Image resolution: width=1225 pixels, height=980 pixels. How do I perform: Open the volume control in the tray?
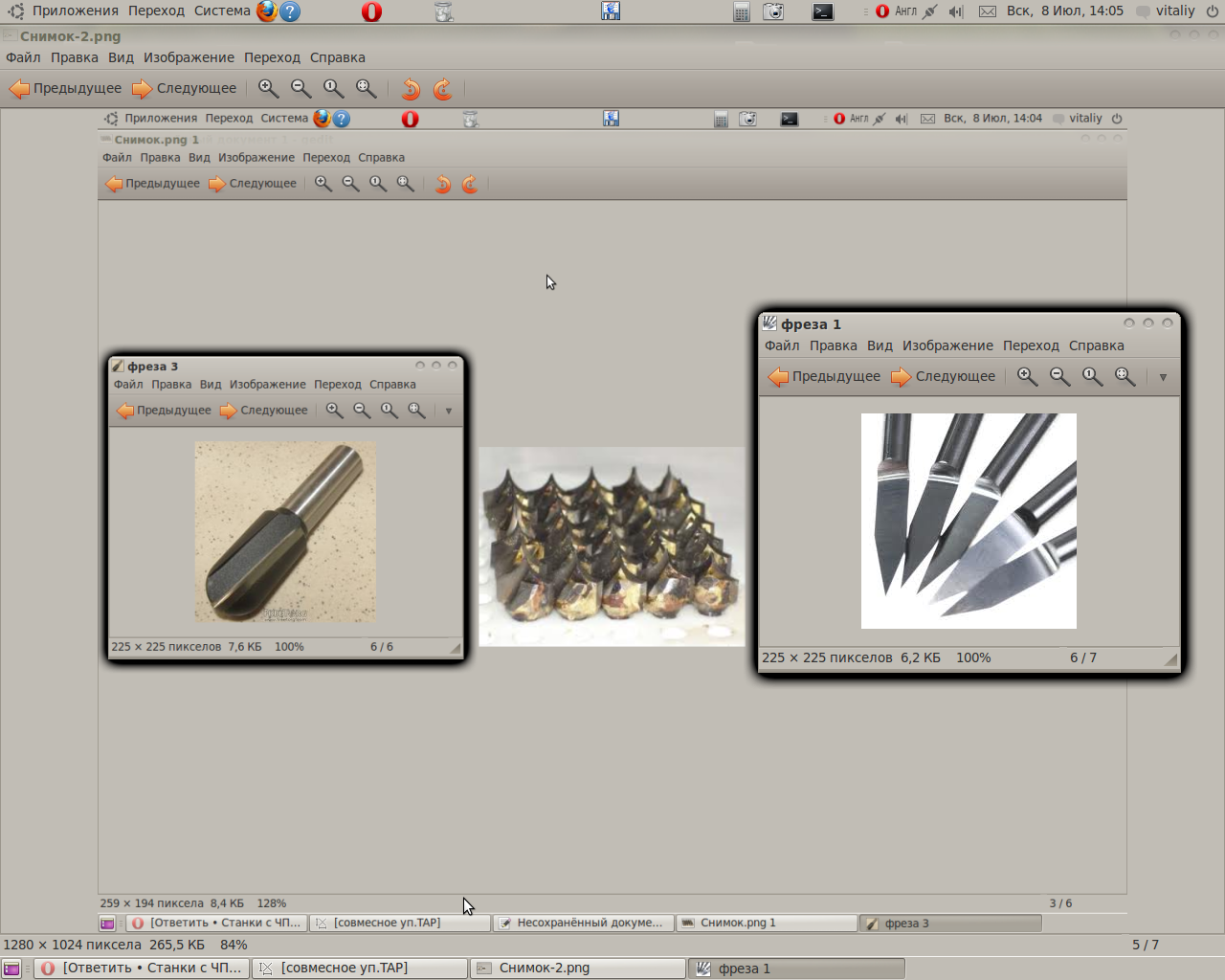956,11
